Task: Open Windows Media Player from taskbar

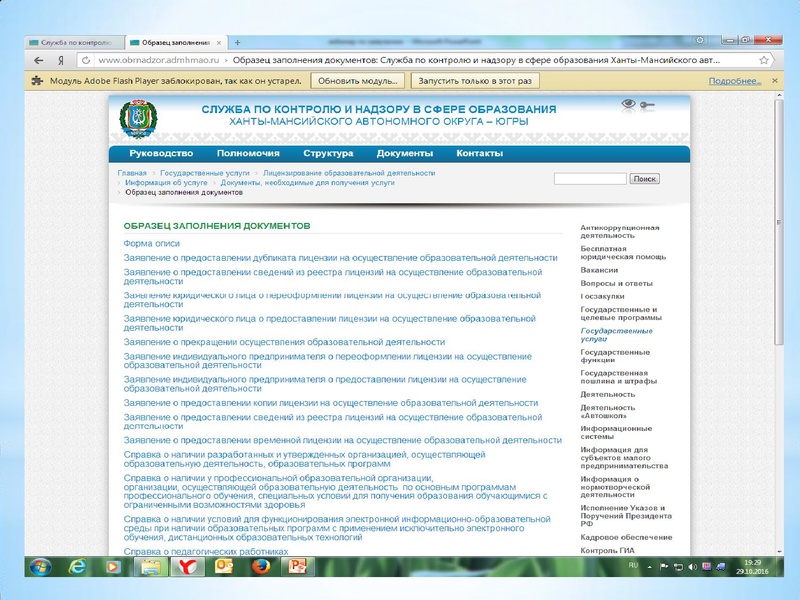Action: (113, 566)
